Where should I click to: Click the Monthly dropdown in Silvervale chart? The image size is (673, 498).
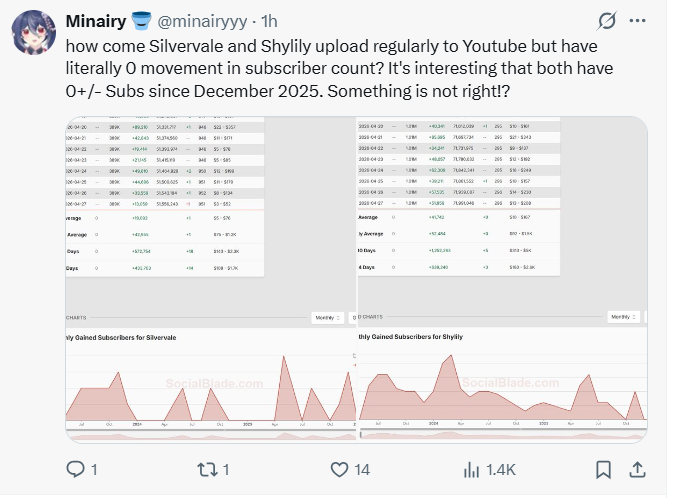pos(329,317)
